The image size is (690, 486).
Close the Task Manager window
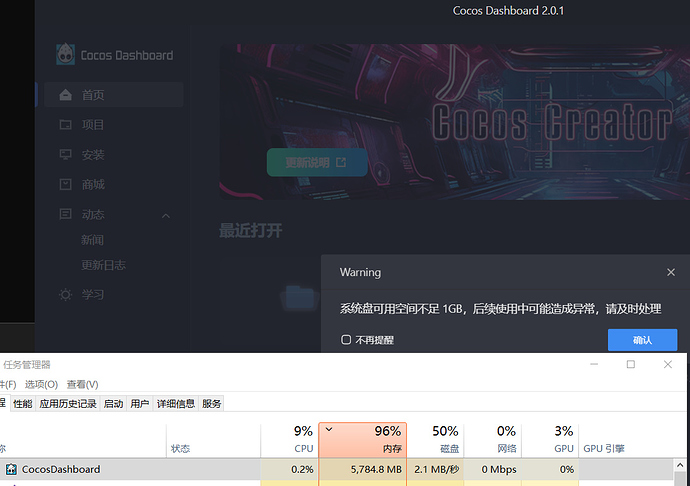(x=668, y=364)
